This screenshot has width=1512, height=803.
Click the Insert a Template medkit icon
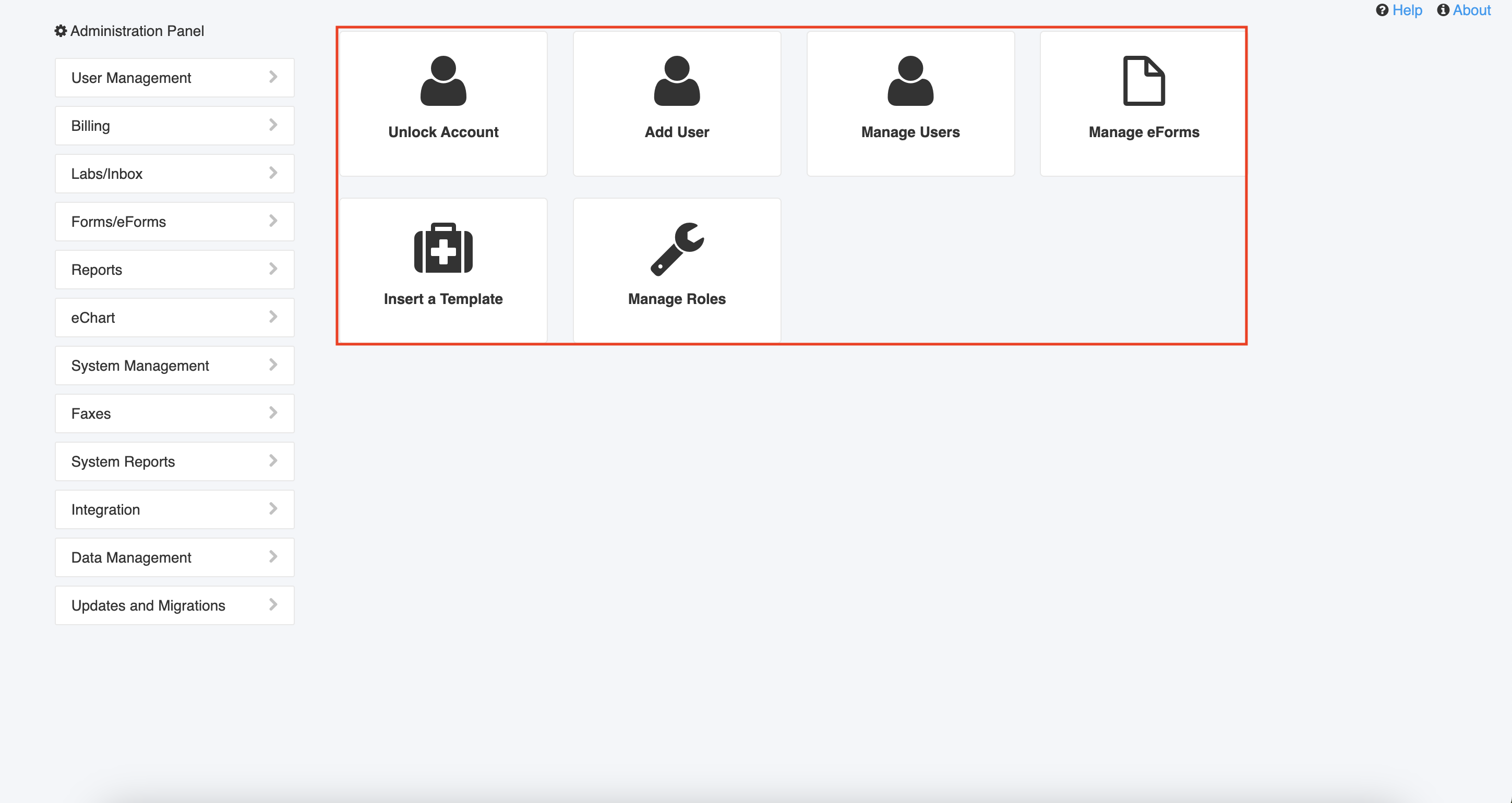click(443, 248)
